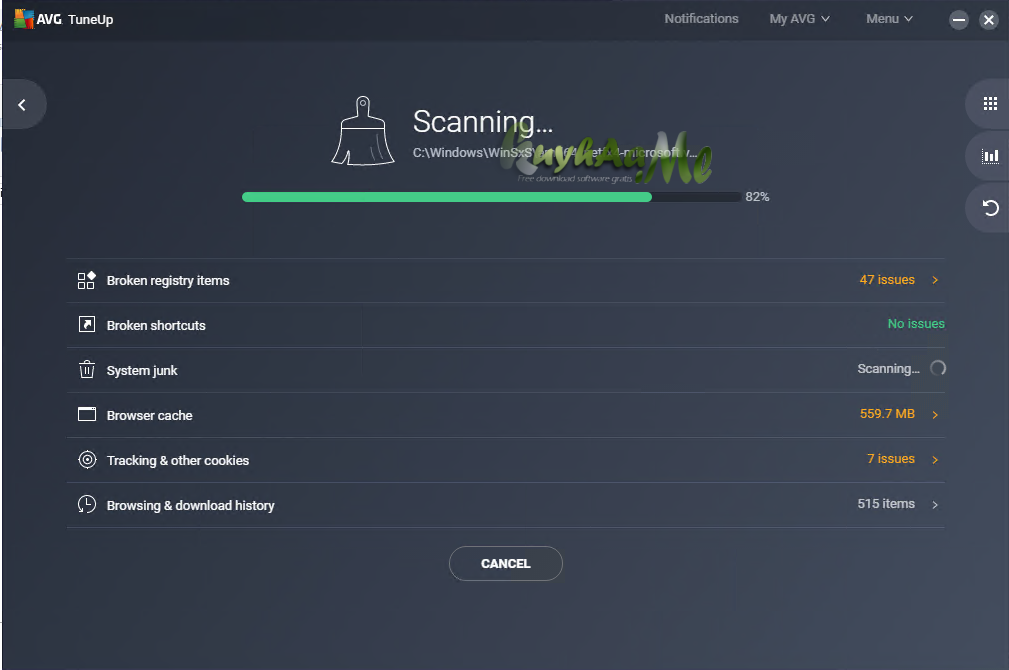Click the rescue center undo icon
Image resolution: width=1009 pixels, height=670 pixels.
pyautogui.click(x=990, y=208)
